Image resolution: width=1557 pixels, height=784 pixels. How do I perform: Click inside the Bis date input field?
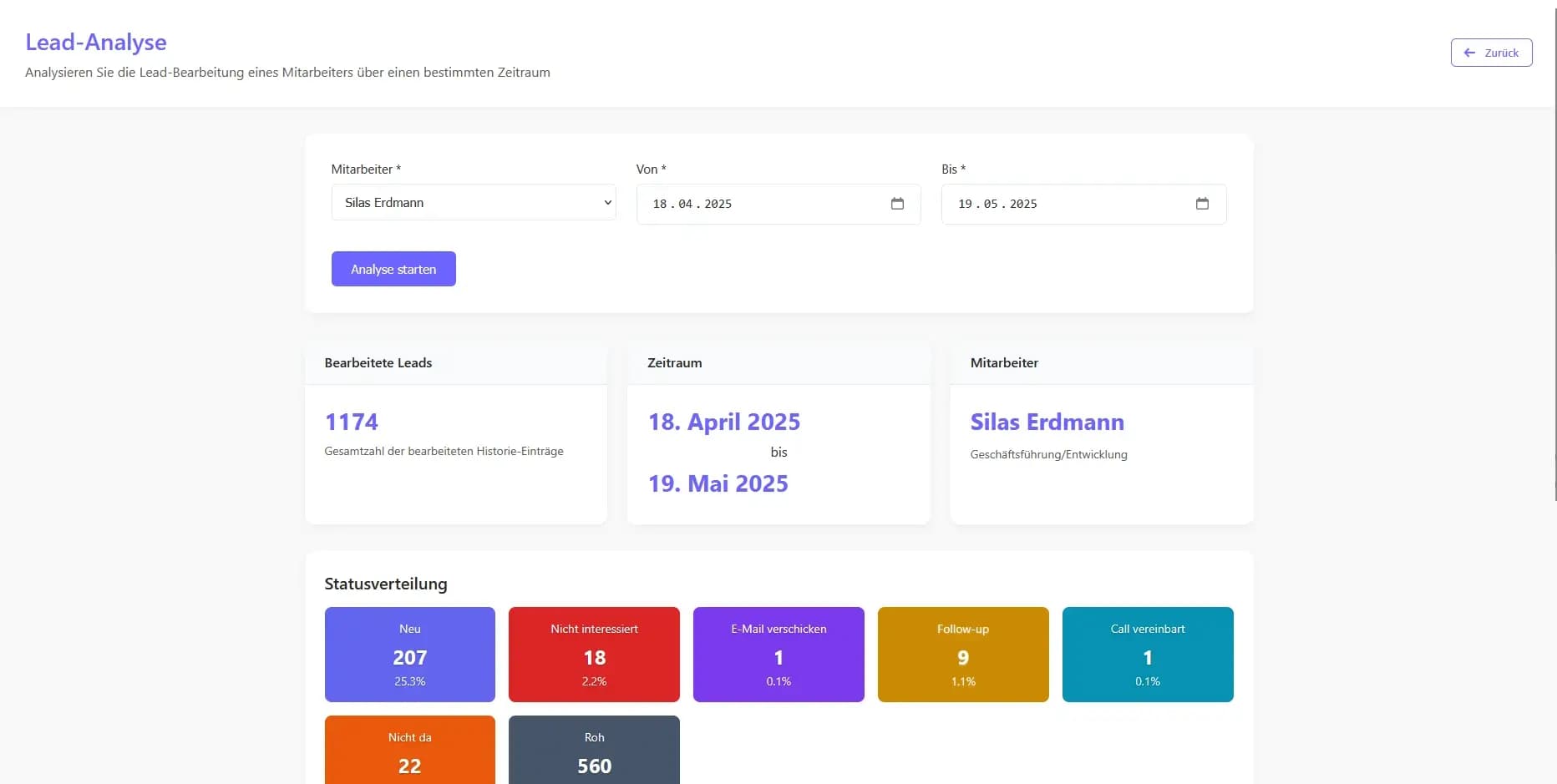coord(1061,204)
